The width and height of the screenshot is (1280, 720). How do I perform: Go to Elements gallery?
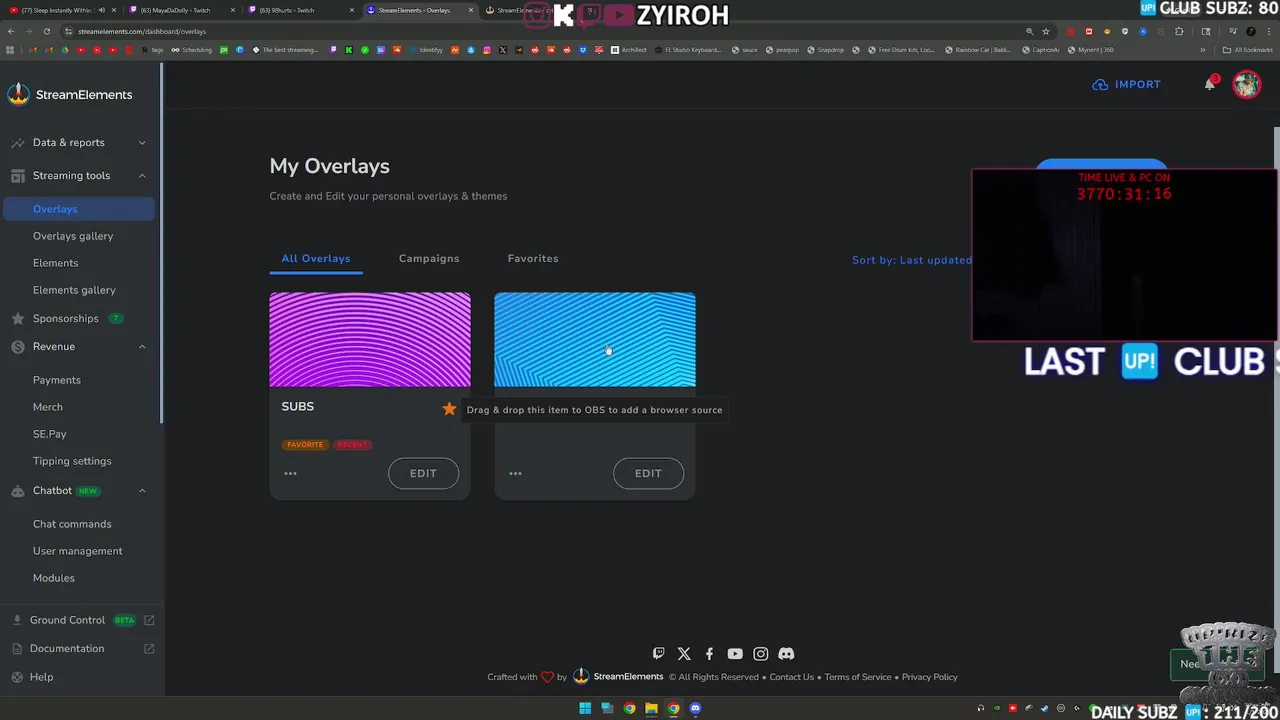(x=74, y=290)
